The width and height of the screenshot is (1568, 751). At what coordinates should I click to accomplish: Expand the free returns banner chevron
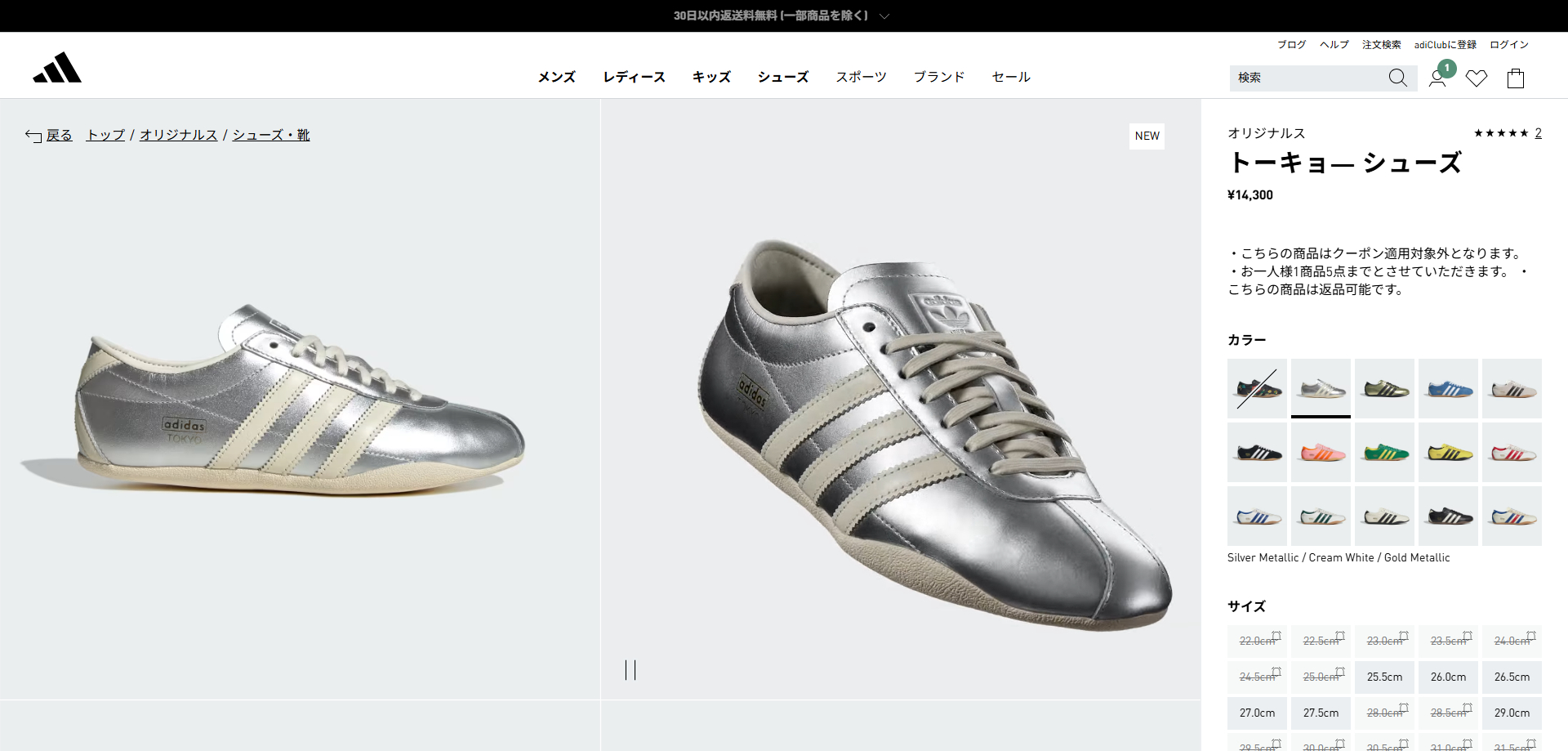tap(884, 16)
